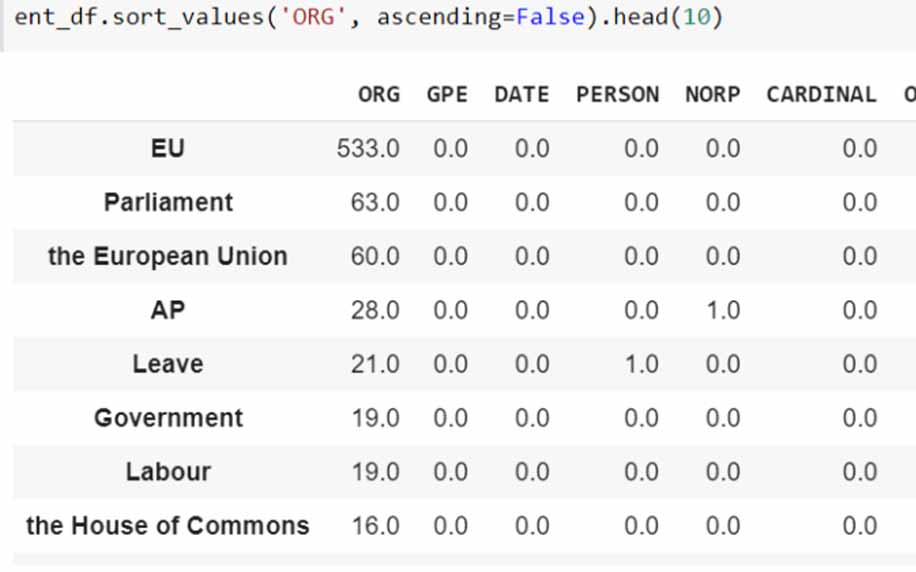The width and height of the screenshot is (916, 572).
Task: Click the NORP 0.0 value in House of Commons row
Action: (x=723, y=526)
